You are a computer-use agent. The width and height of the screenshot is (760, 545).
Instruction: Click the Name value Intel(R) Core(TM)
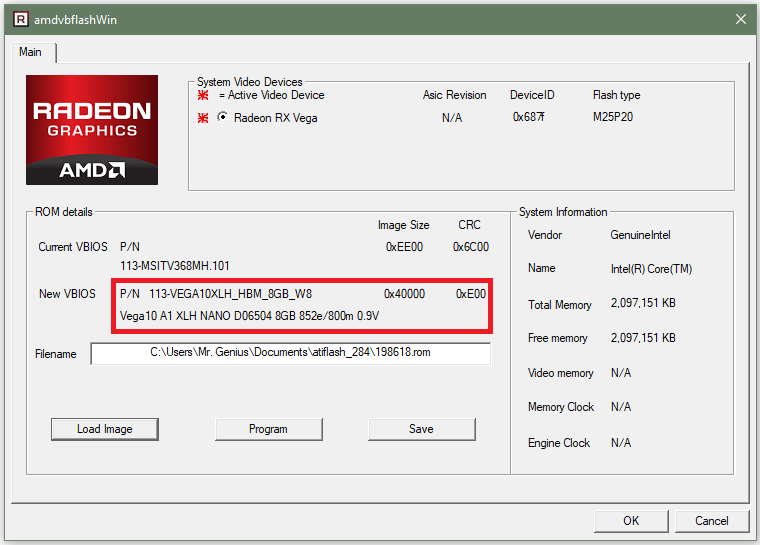coord(651,269)
